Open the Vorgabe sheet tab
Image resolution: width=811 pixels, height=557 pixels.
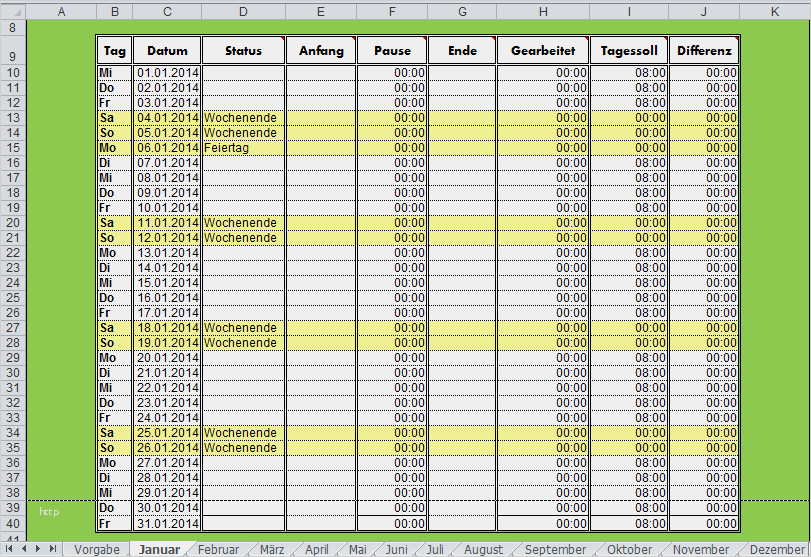96,549
